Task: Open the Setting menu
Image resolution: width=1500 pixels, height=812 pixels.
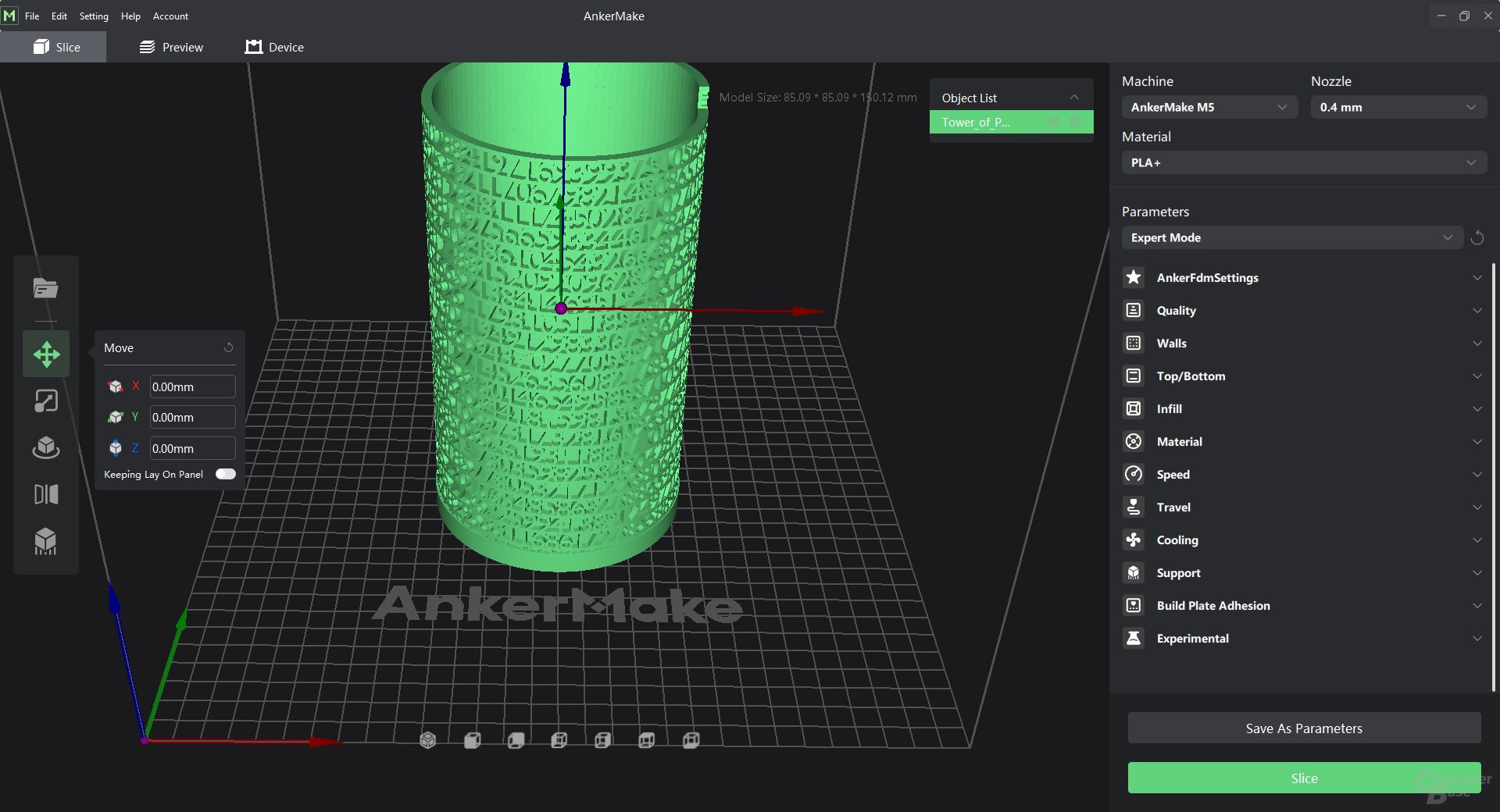Action: pos(94,16)
